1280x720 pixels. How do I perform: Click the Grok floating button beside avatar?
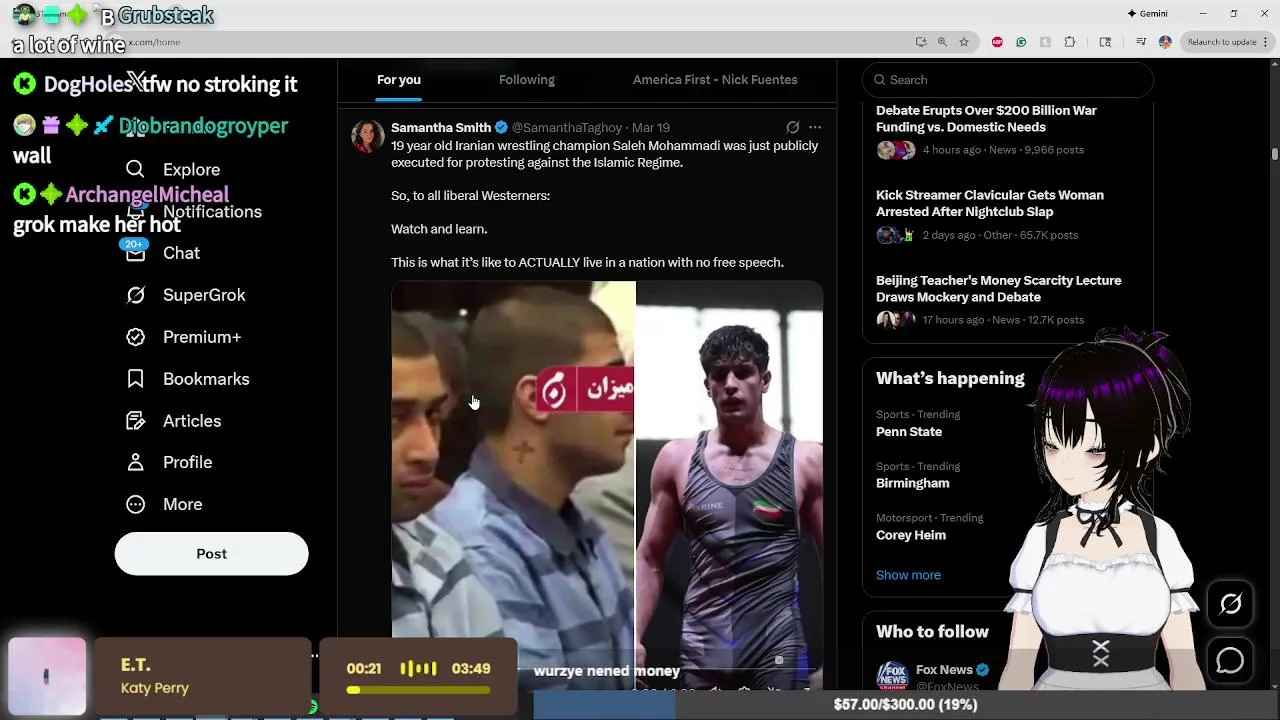(x=1230, y=604)
